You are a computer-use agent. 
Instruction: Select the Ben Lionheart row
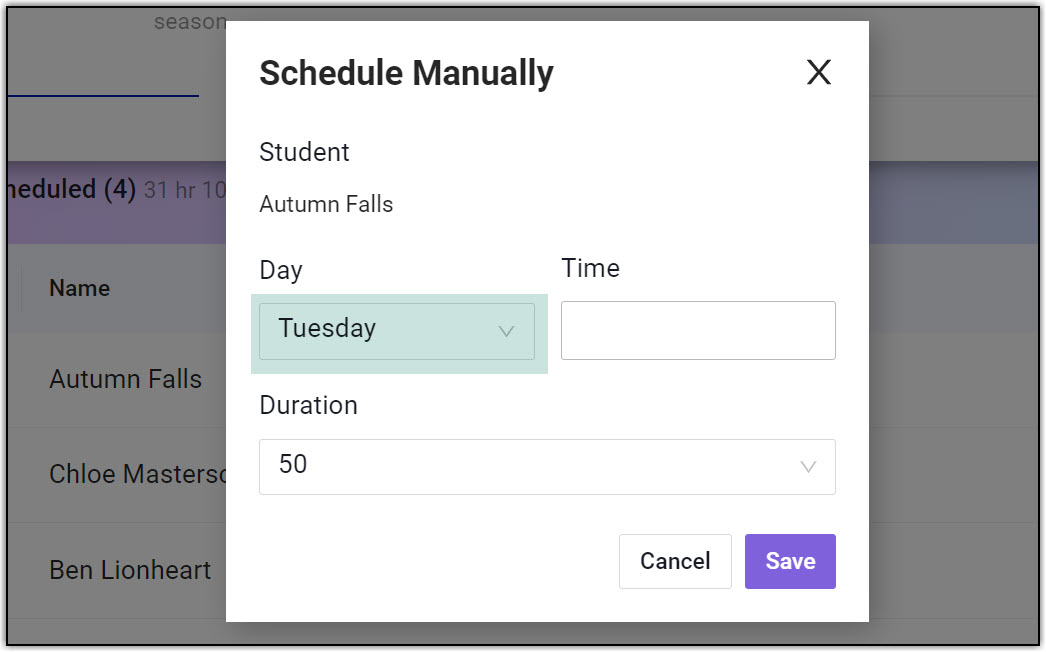tap(130, 570)
